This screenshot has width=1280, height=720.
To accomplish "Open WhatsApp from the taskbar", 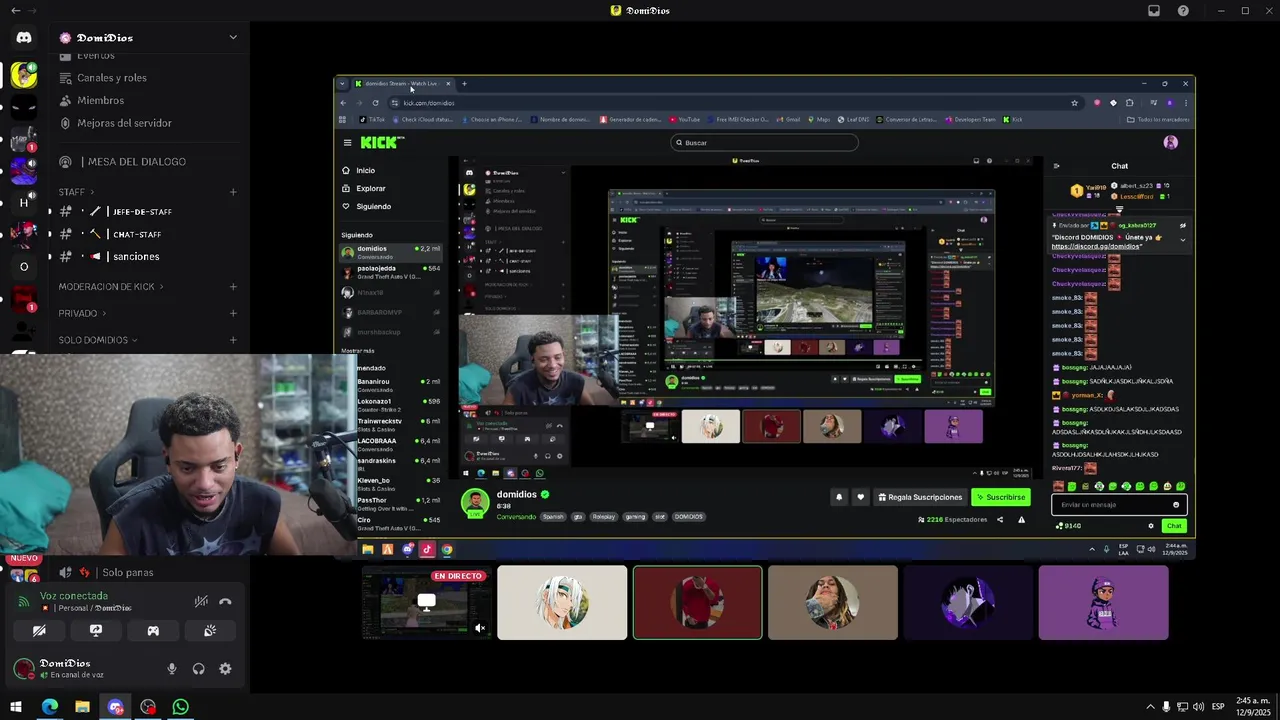I will point(181,707).
